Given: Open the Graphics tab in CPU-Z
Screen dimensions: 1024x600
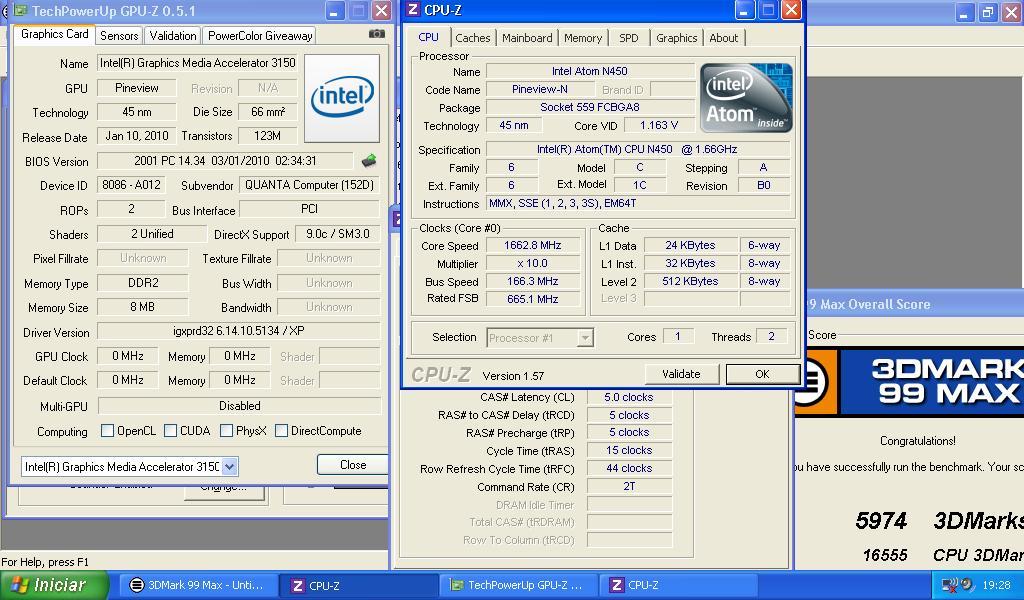Looking at the screenshot, I should [677, 38].
